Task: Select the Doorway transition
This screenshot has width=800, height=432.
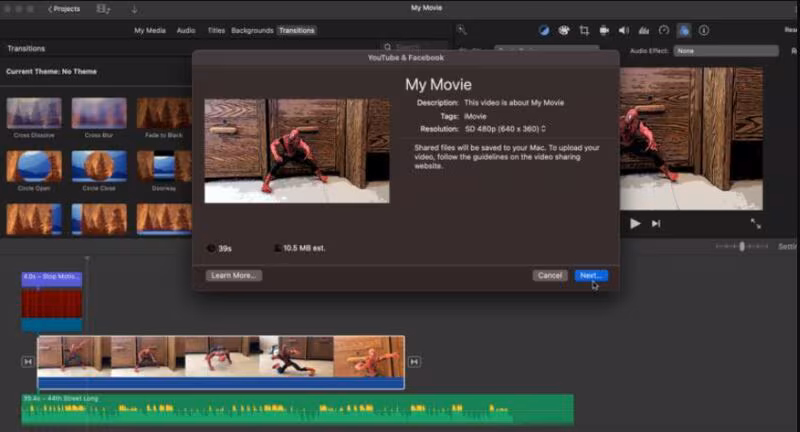Action: [164, 166]
